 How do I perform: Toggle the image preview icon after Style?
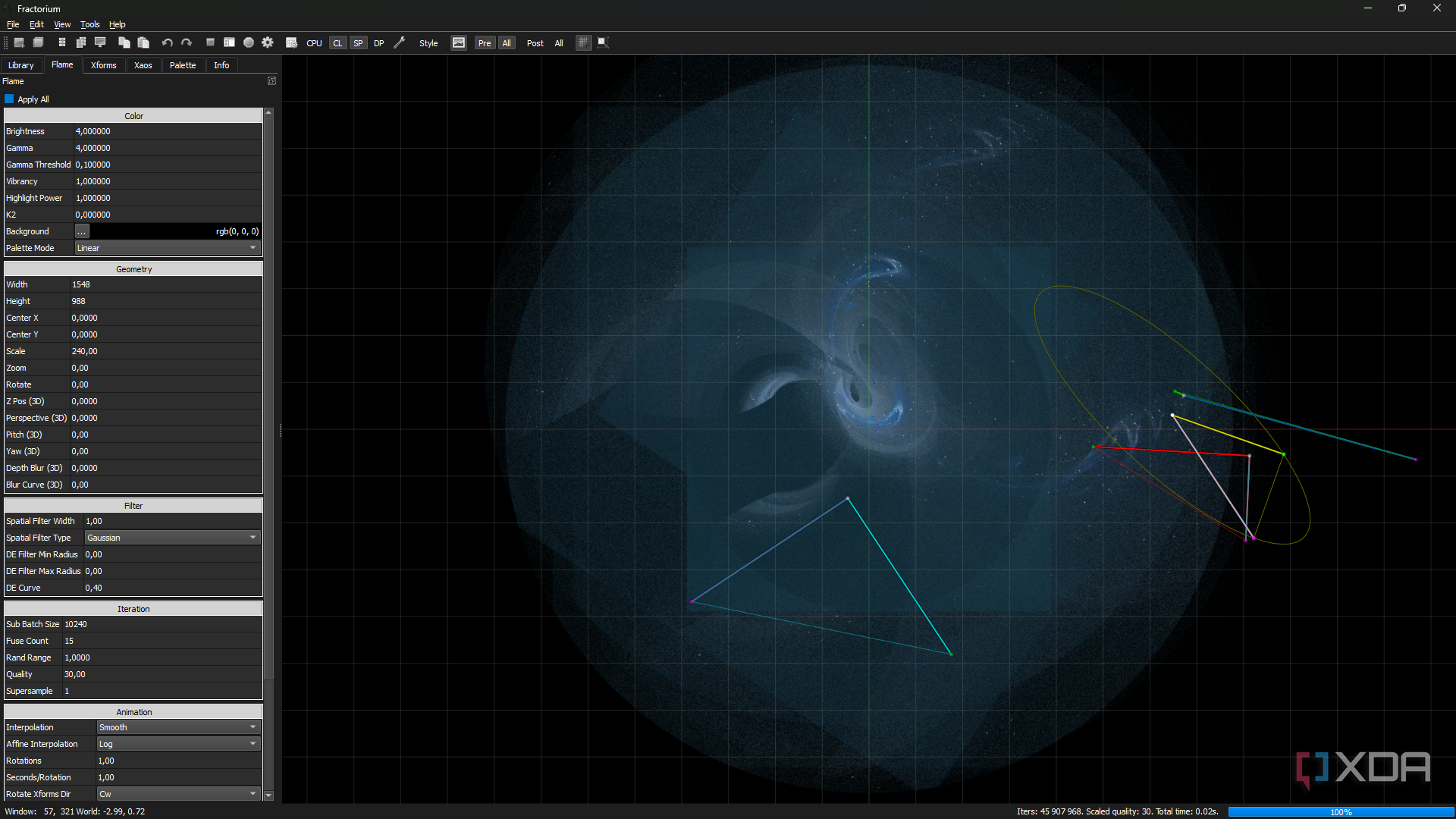click(459, 43)
